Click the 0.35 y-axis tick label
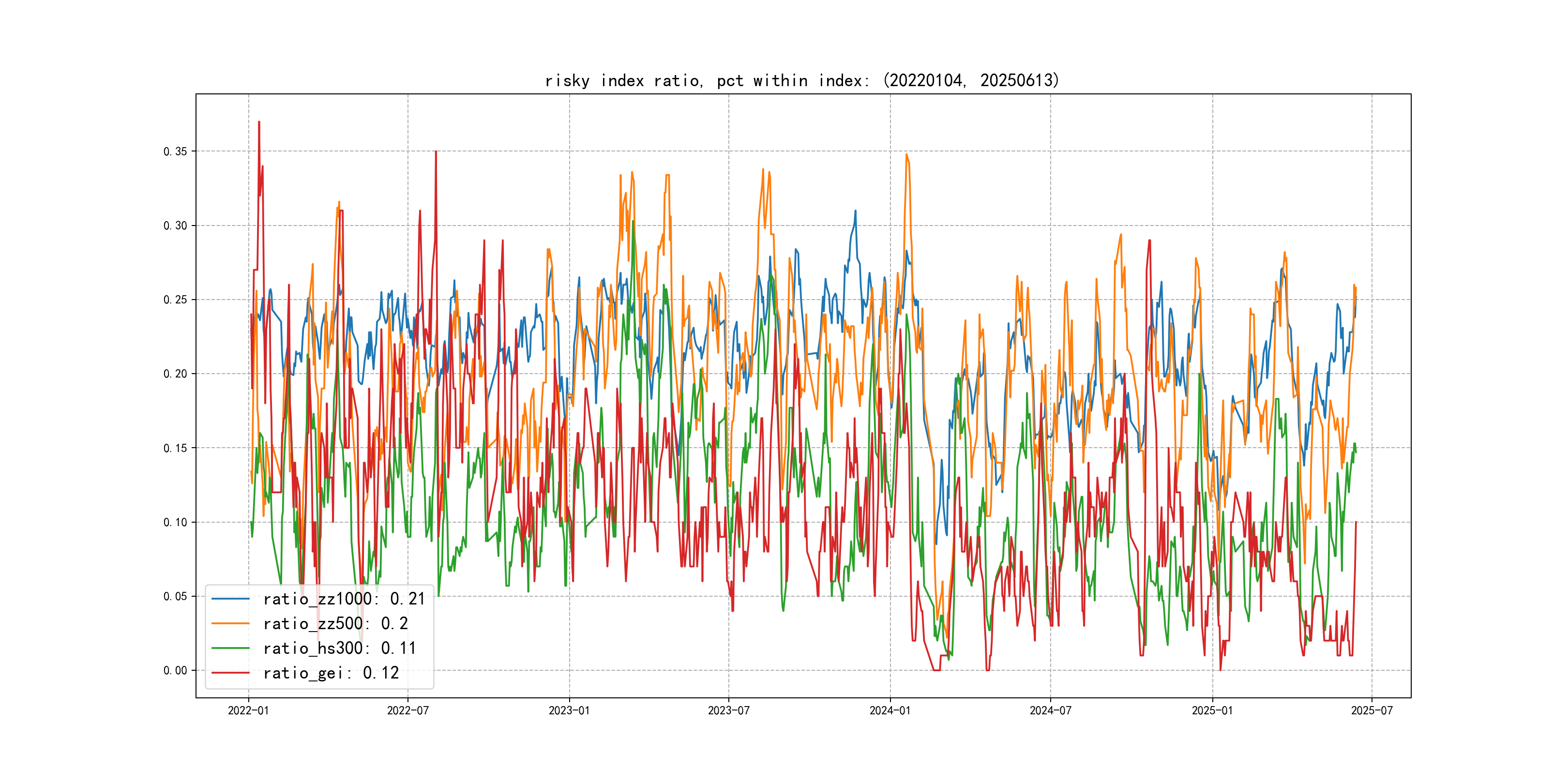 tap(175, 151)
